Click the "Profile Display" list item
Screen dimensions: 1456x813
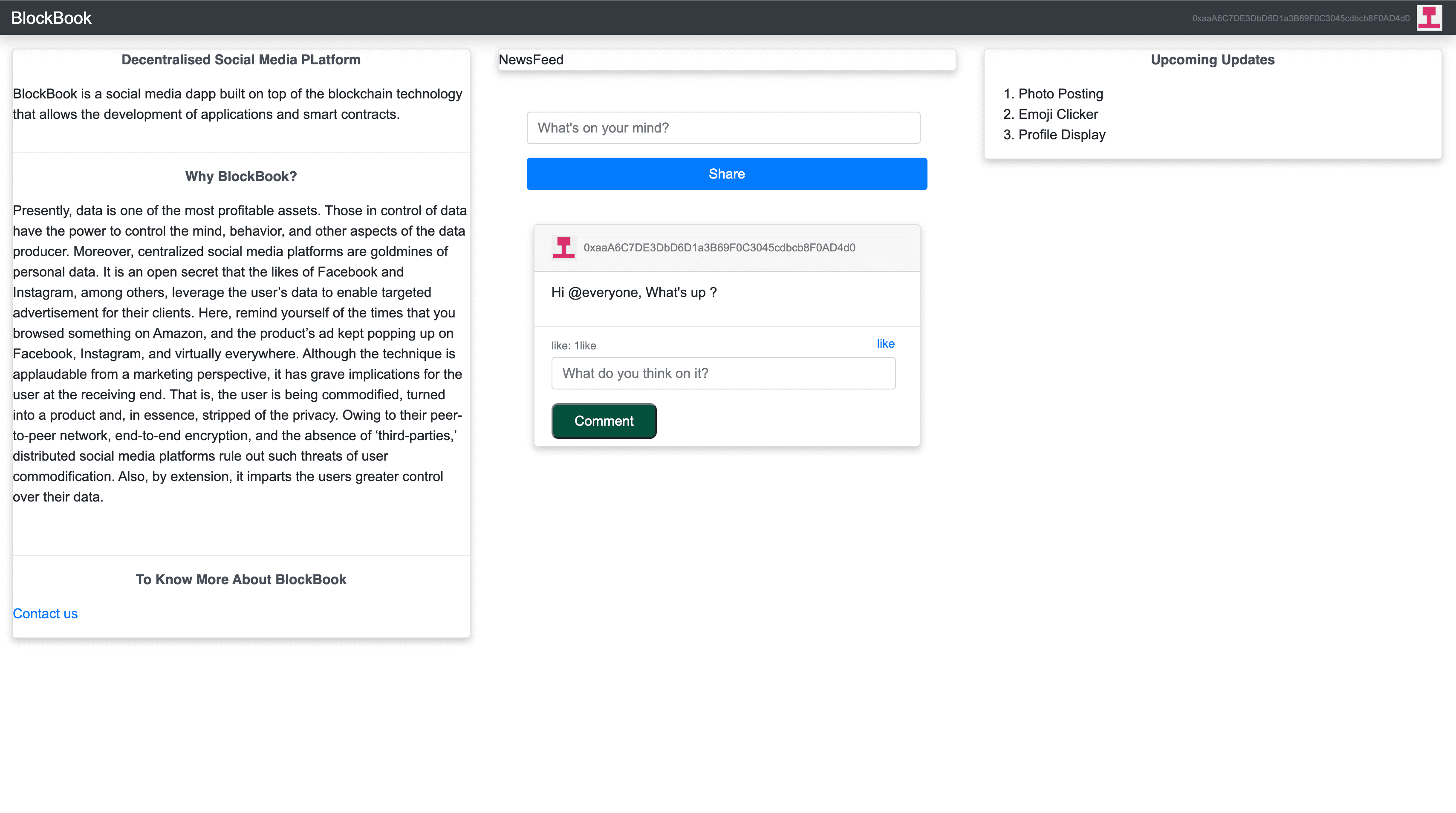(1061, 135)
